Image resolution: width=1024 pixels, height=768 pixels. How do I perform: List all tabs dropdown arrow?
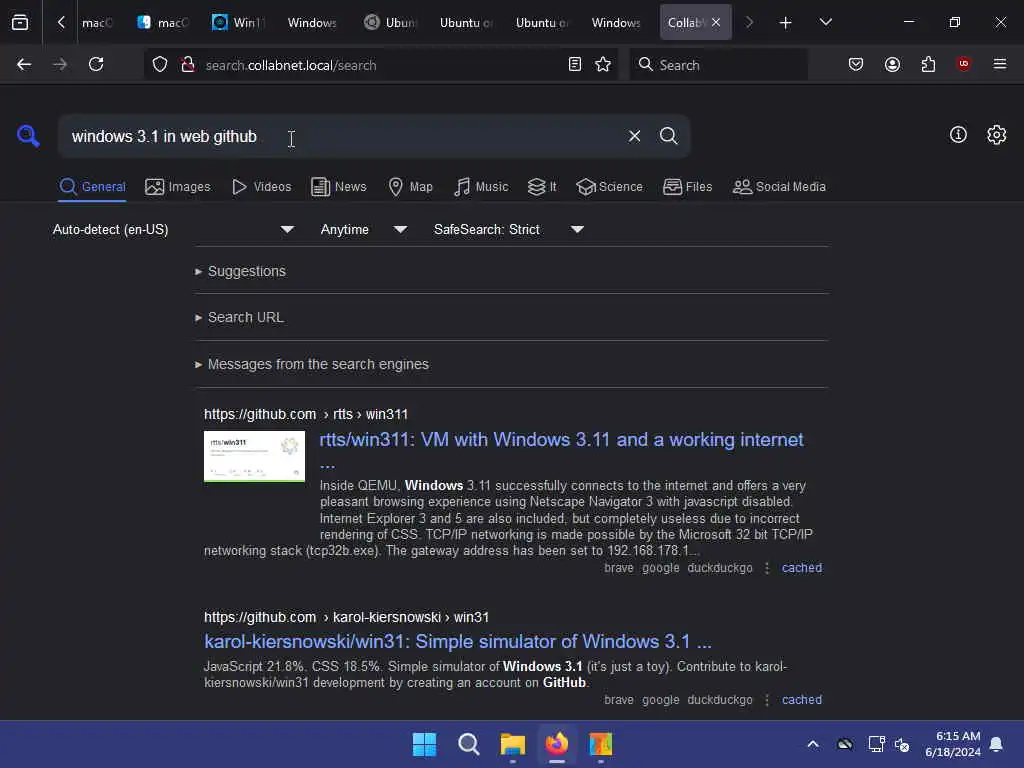pyautogui.click(x=825, y=22)
